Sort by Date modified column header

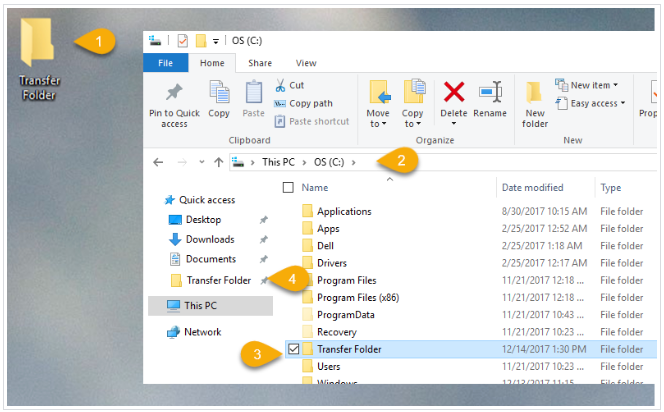pos(532,188)
